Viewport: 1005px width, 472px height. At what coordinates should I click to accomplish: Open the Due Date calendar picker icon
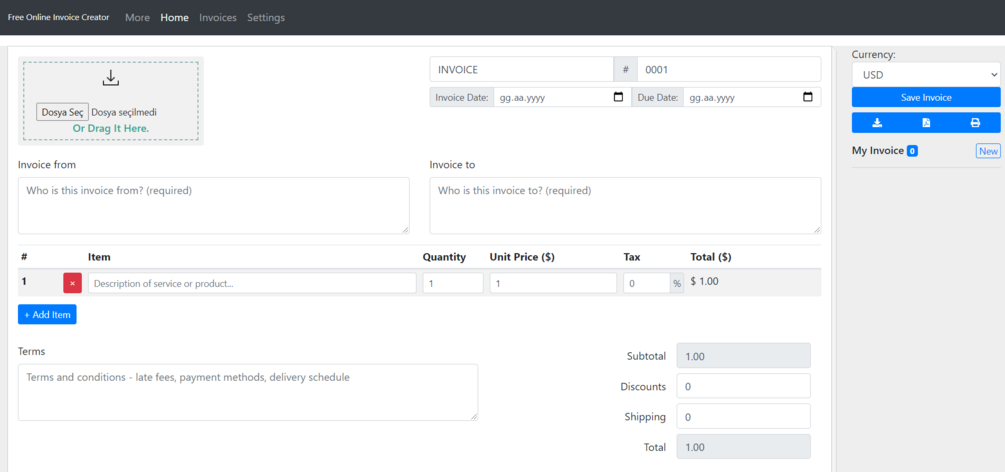coord(808,98)
